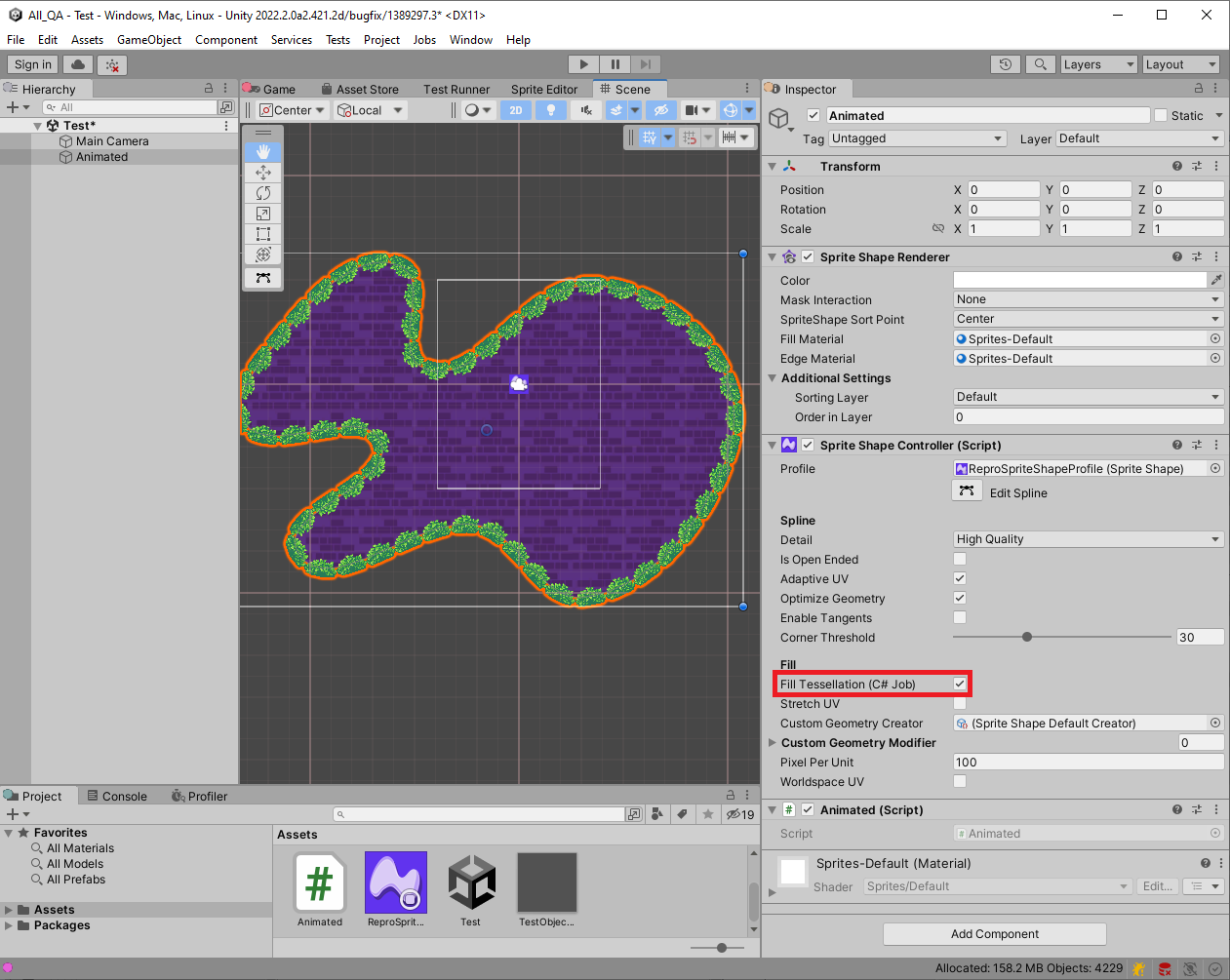Viewport: 1230px width, 980px height.
Task: Select the Scale tool in Scene tools
Action: [x=263, y=214]
